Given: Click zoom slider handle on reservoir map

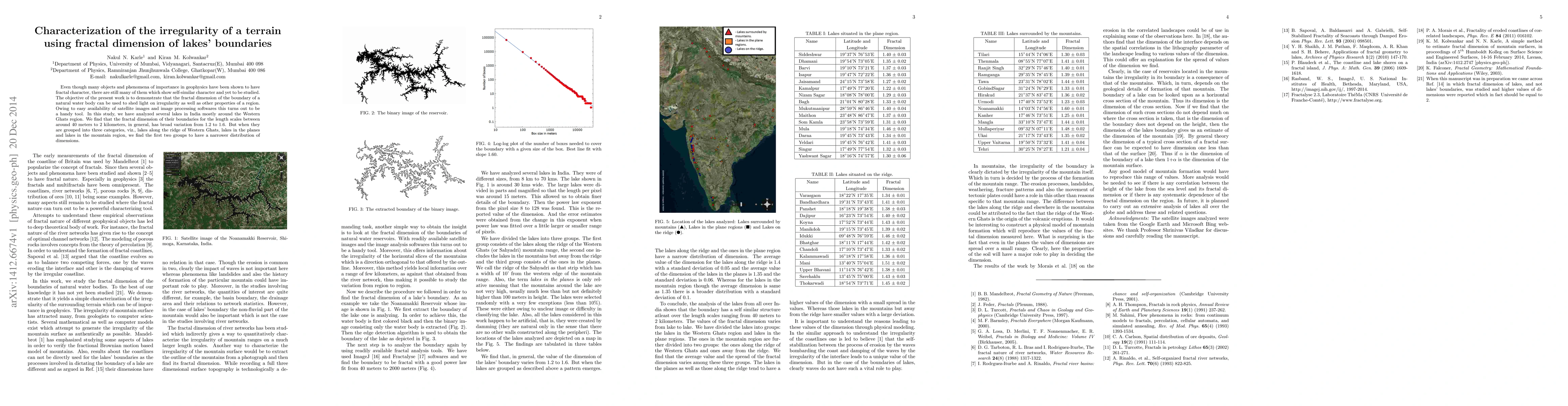Looking at the screenshot, I should [282, 172].
